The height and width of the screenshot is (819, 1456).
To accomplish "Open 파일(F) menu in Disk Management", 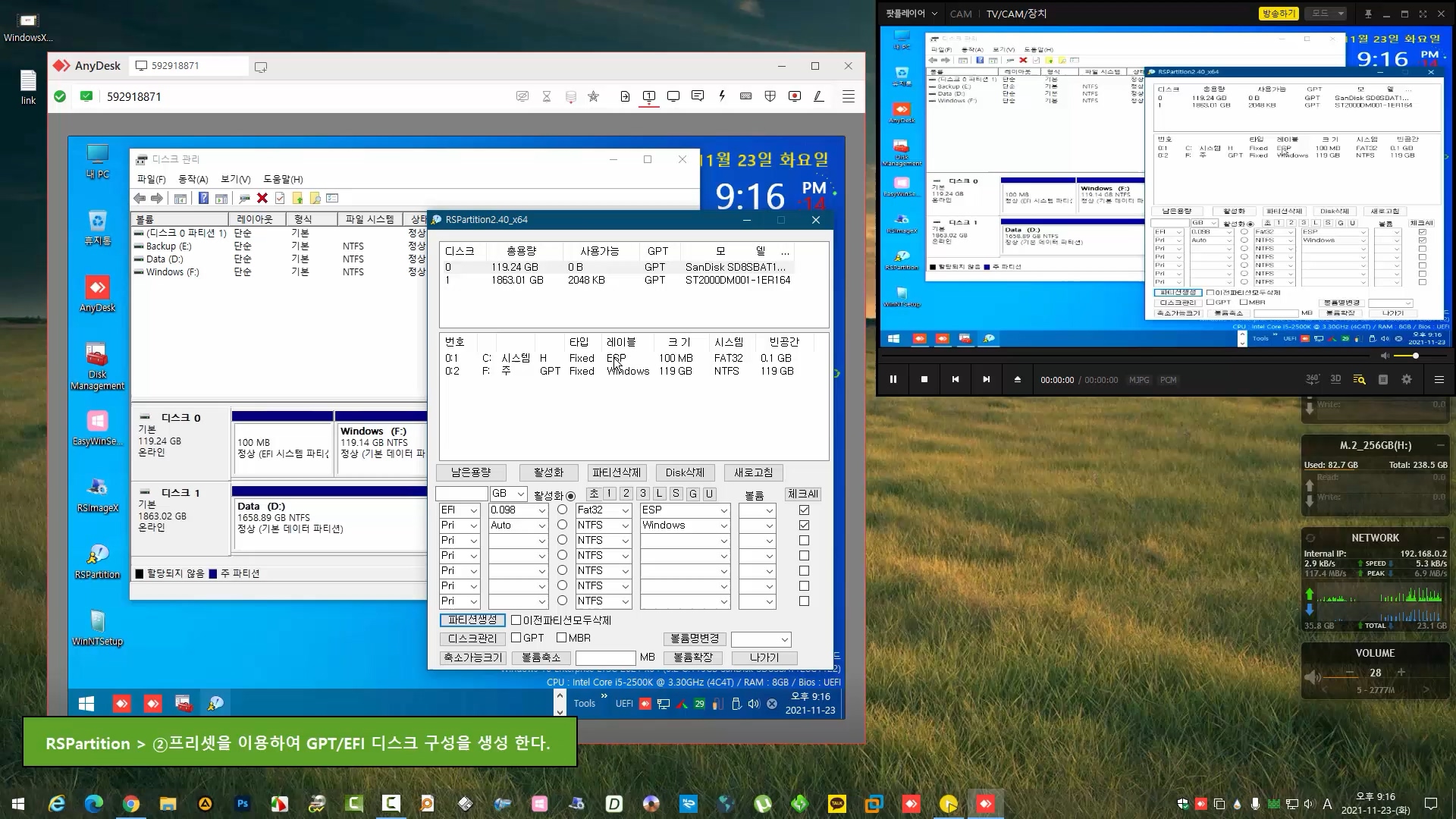I will pyautogui.click(x=151, y=179).
